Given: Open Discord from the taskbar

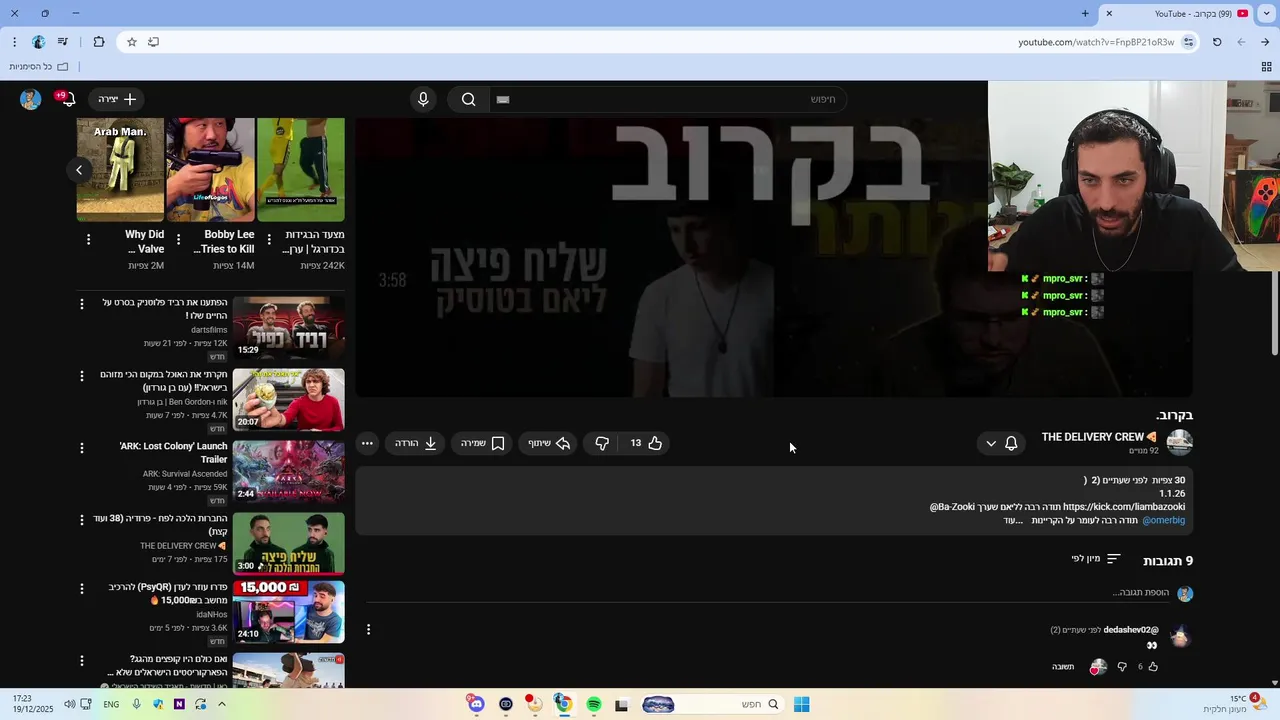Looking at the screenshot, I should click(x=476, y=705).
